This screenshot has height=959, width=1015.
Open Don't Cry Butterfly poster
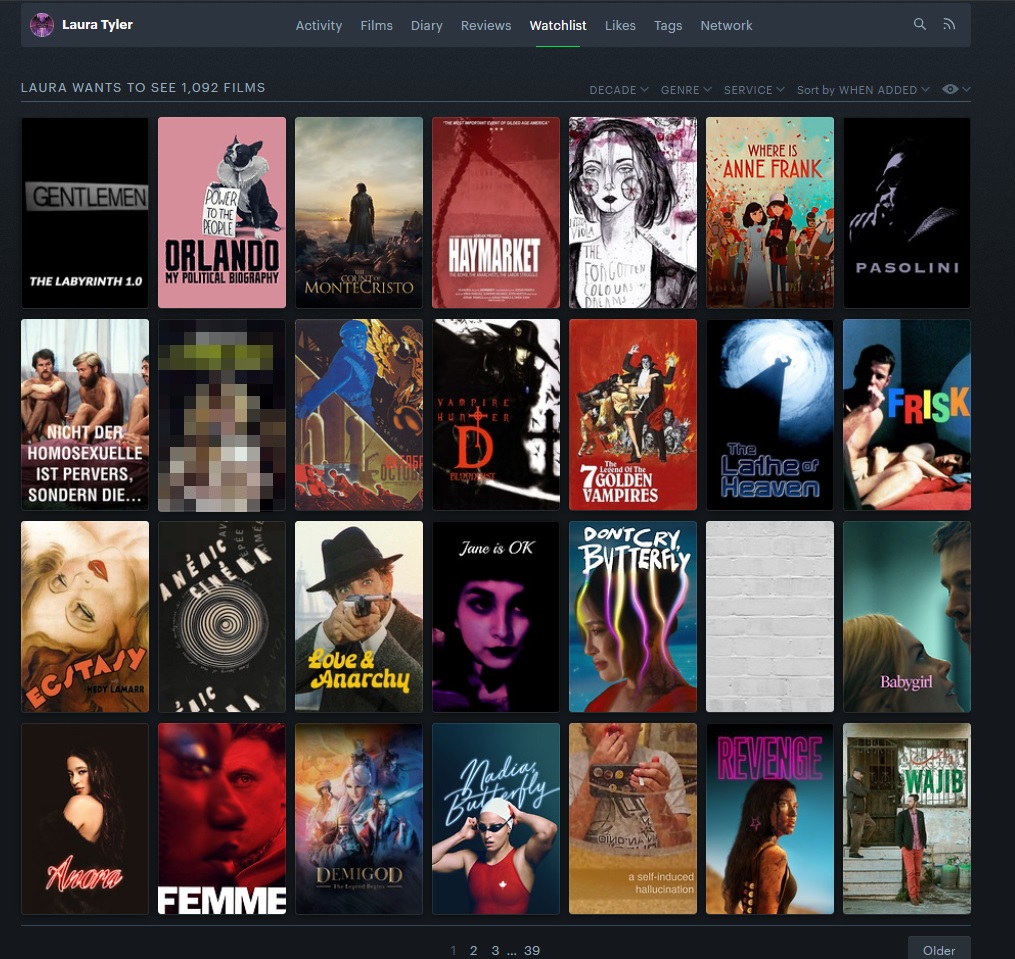click(x=633, y=616)
